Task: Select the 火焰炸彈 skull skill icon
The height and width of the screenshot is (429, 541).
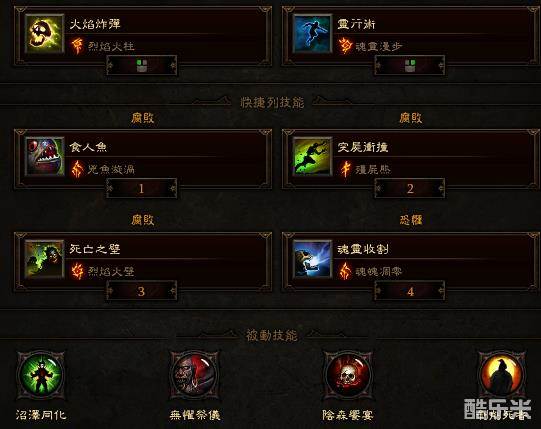Action: [45, 33]
